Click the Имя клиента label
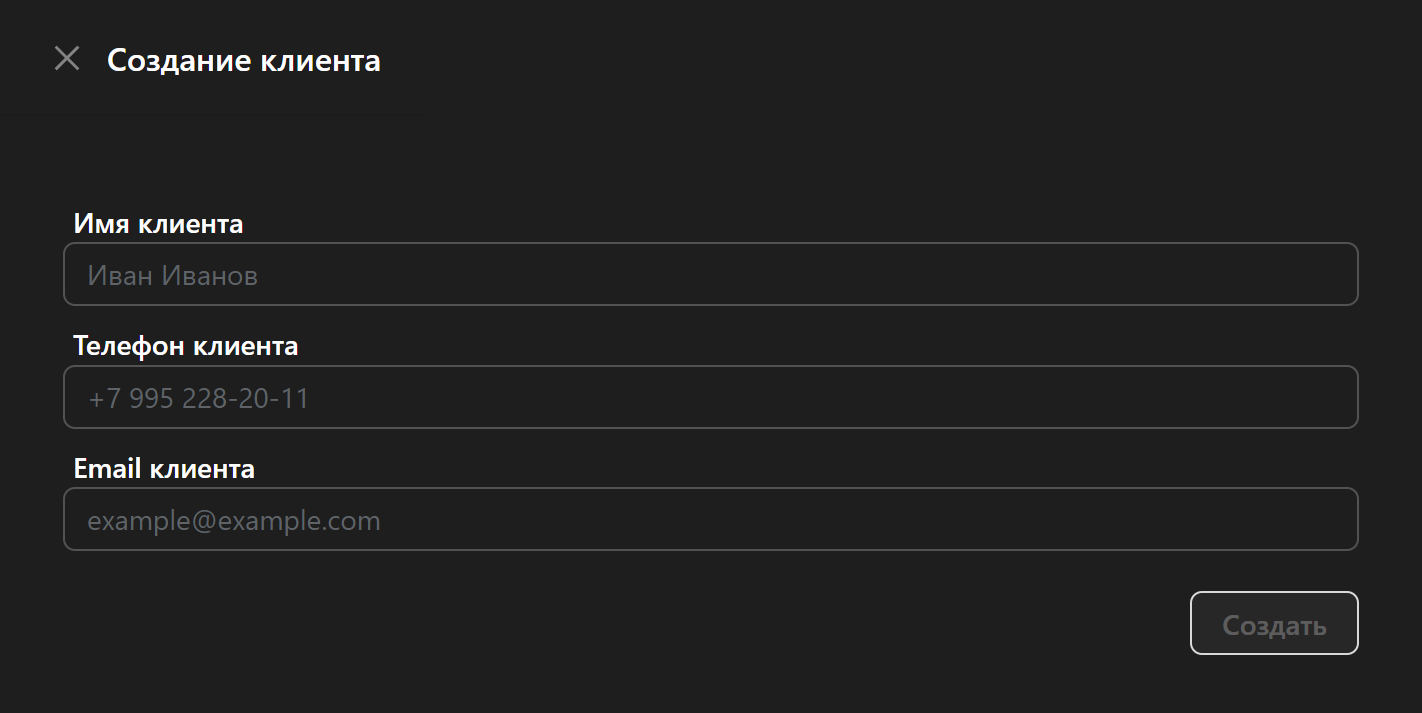1422x713 pixels. pos(158,224)
